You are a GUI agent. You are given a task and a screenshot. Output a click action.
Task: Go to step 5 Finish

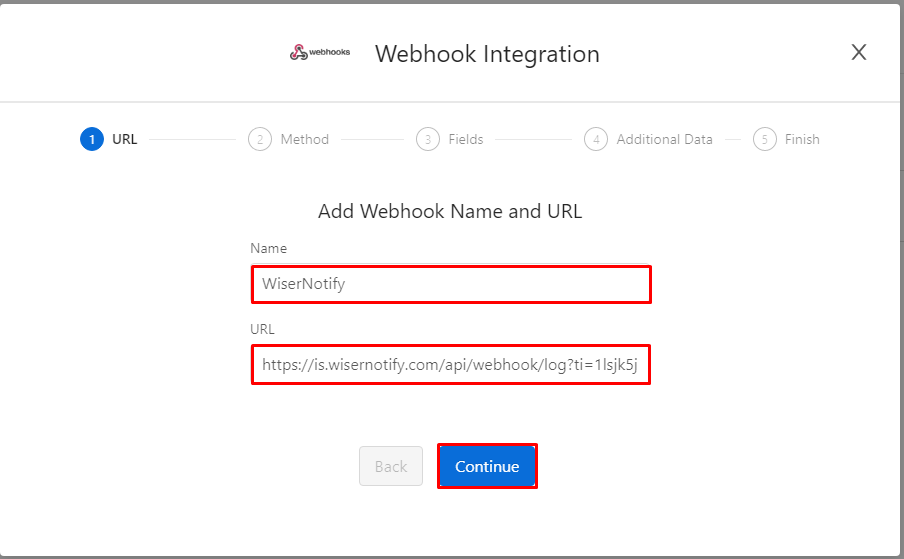tap(786, 139)
